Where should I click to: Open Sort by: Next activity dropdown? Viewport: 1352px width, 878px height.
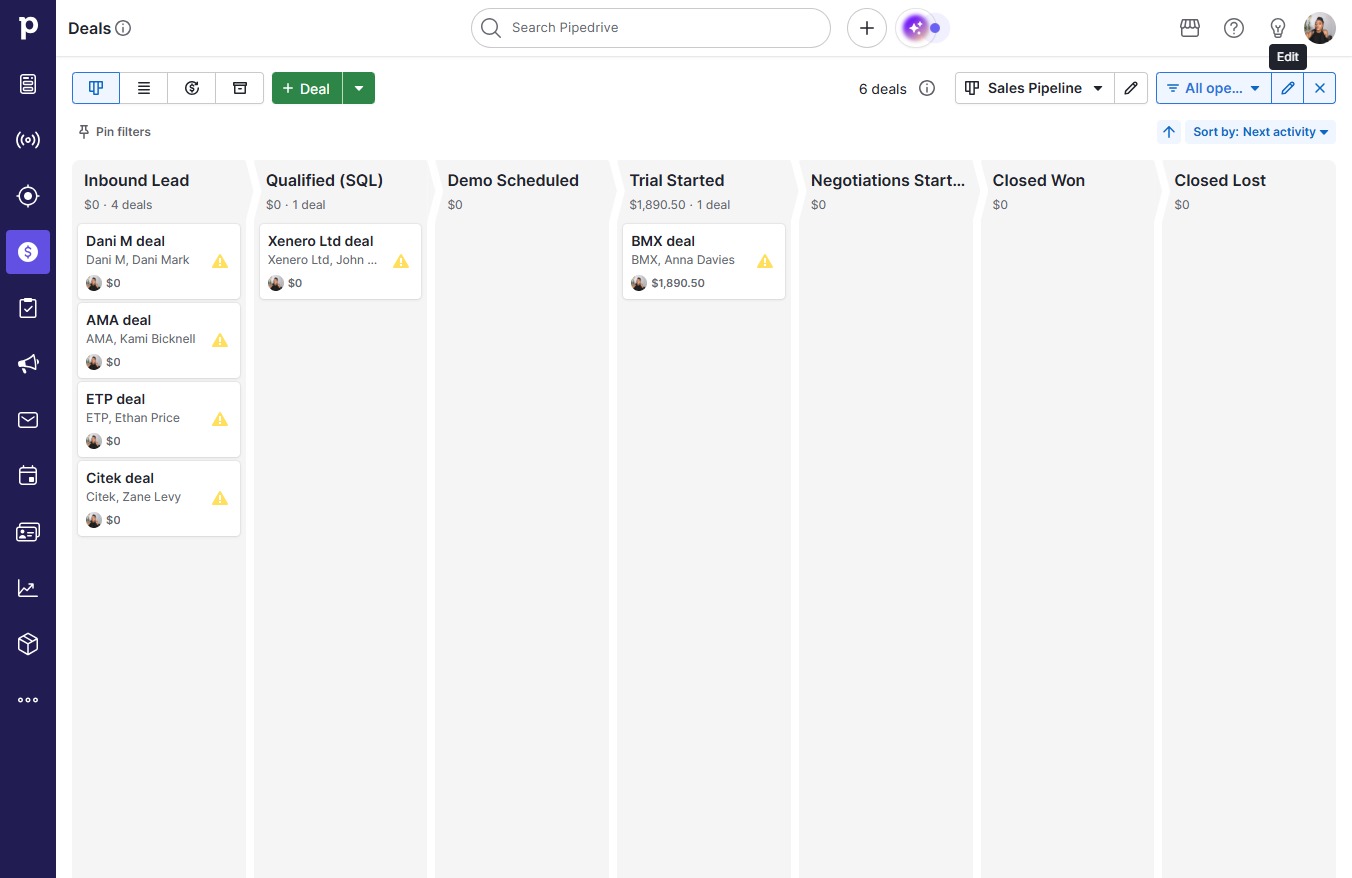1260,132
